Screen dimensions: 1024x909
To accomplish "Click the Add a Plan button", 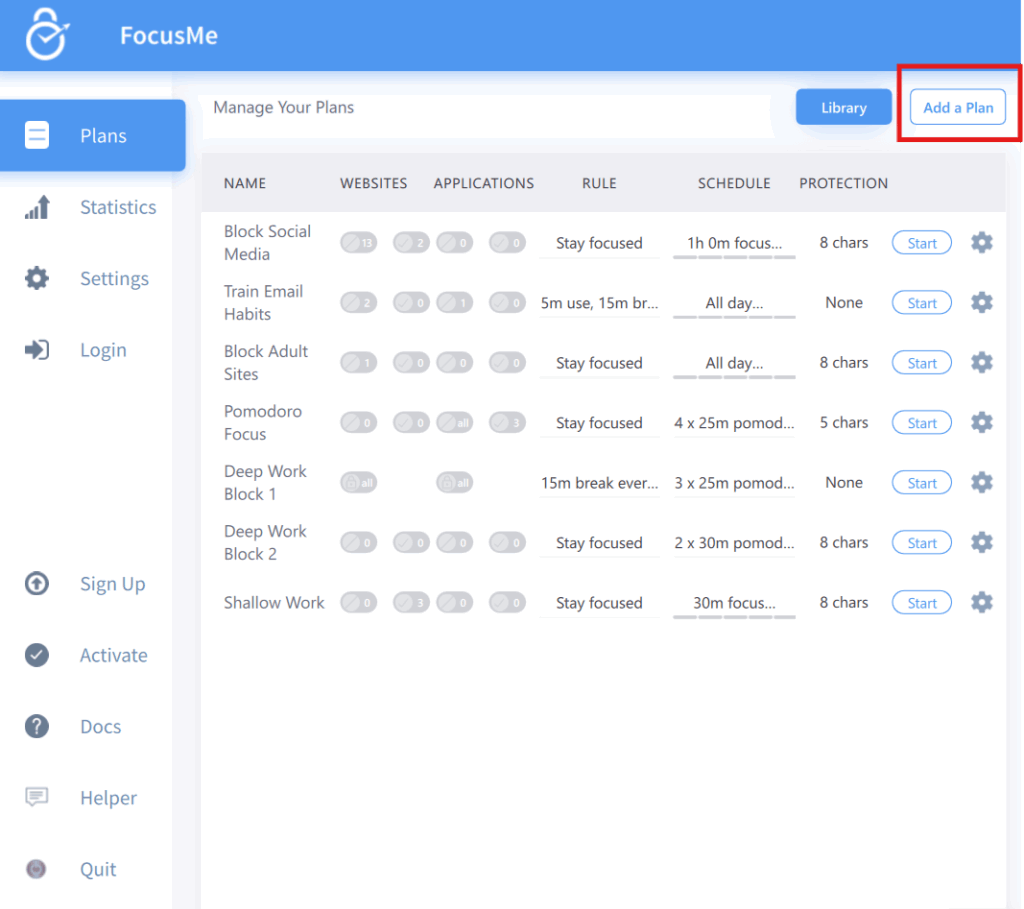I will pyautogui.click(x=957, y=108).
